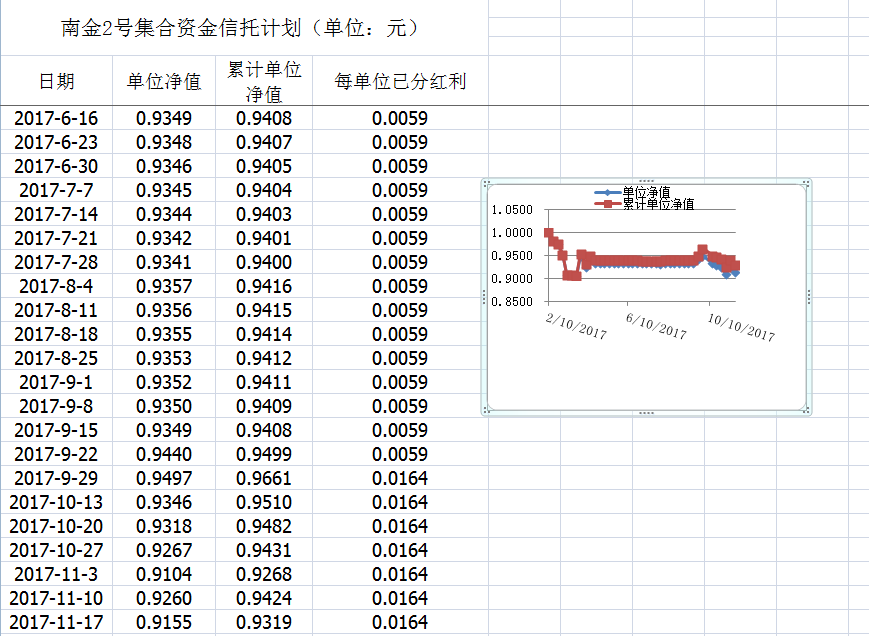The width and height of the screenshot is (869, 636).
Task: Click the blue 单位净值 legend marker in chart
Action: (606, 192)
